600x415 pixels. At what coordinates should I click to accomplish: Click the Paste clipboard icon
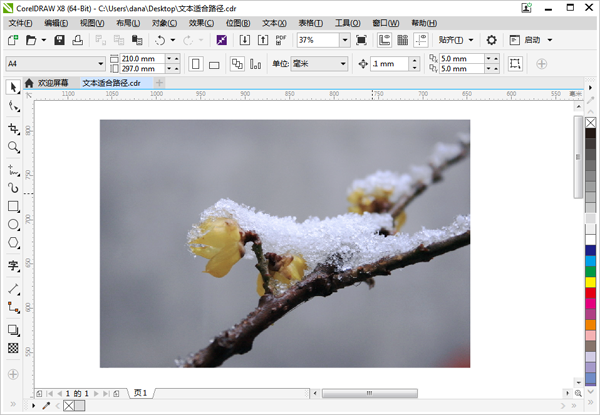click(x=137, y=40)
